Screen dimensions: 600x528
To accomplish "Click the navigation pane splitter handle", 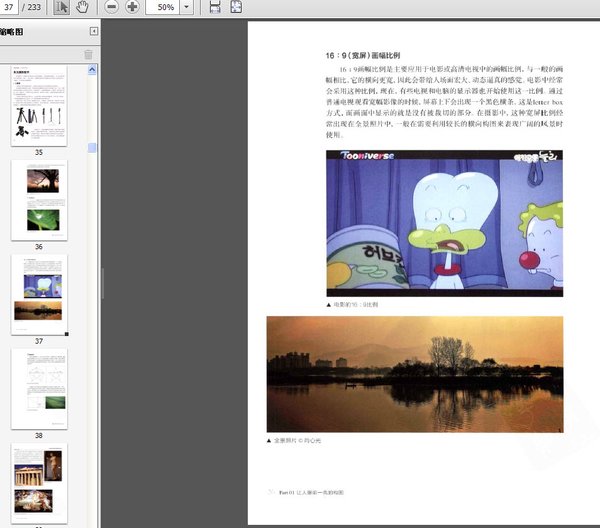I will point(102,284).
